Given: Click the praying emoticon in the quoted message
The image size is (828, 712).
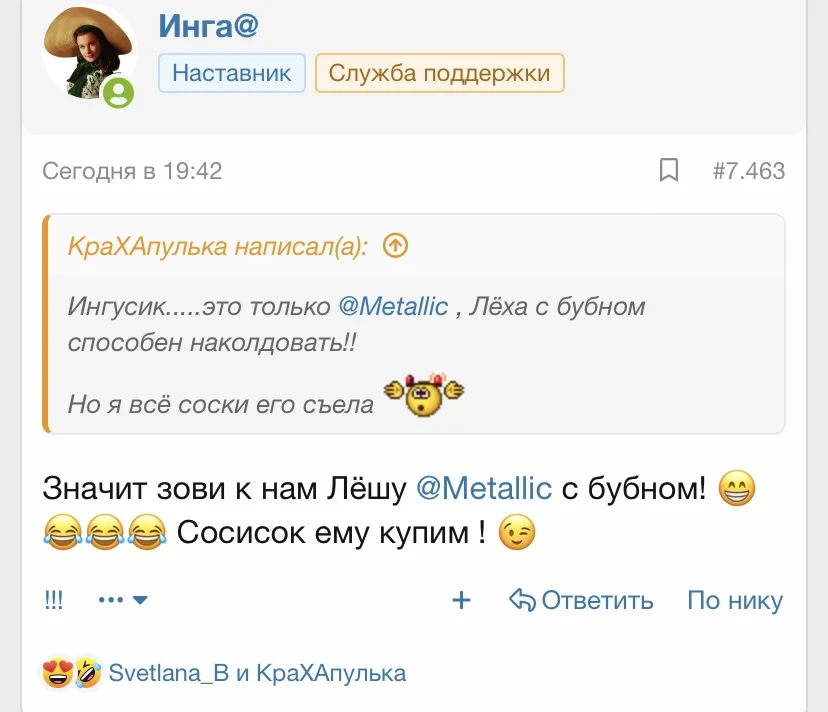Looking at the screenshot, I should [425, 397].
